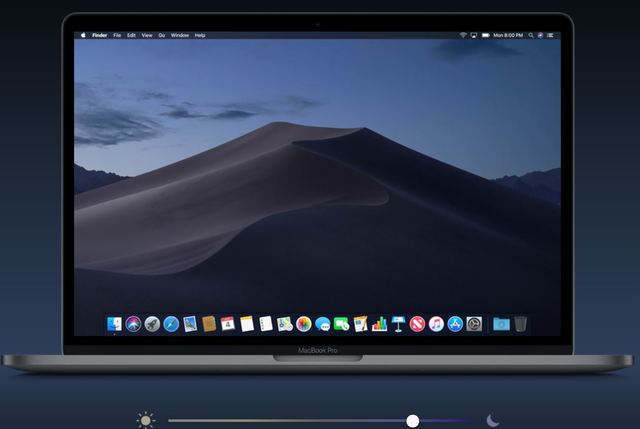Screen dimensions: 640x429
Task: Open the Finder menu in menu bar
Action: point(100,35)
